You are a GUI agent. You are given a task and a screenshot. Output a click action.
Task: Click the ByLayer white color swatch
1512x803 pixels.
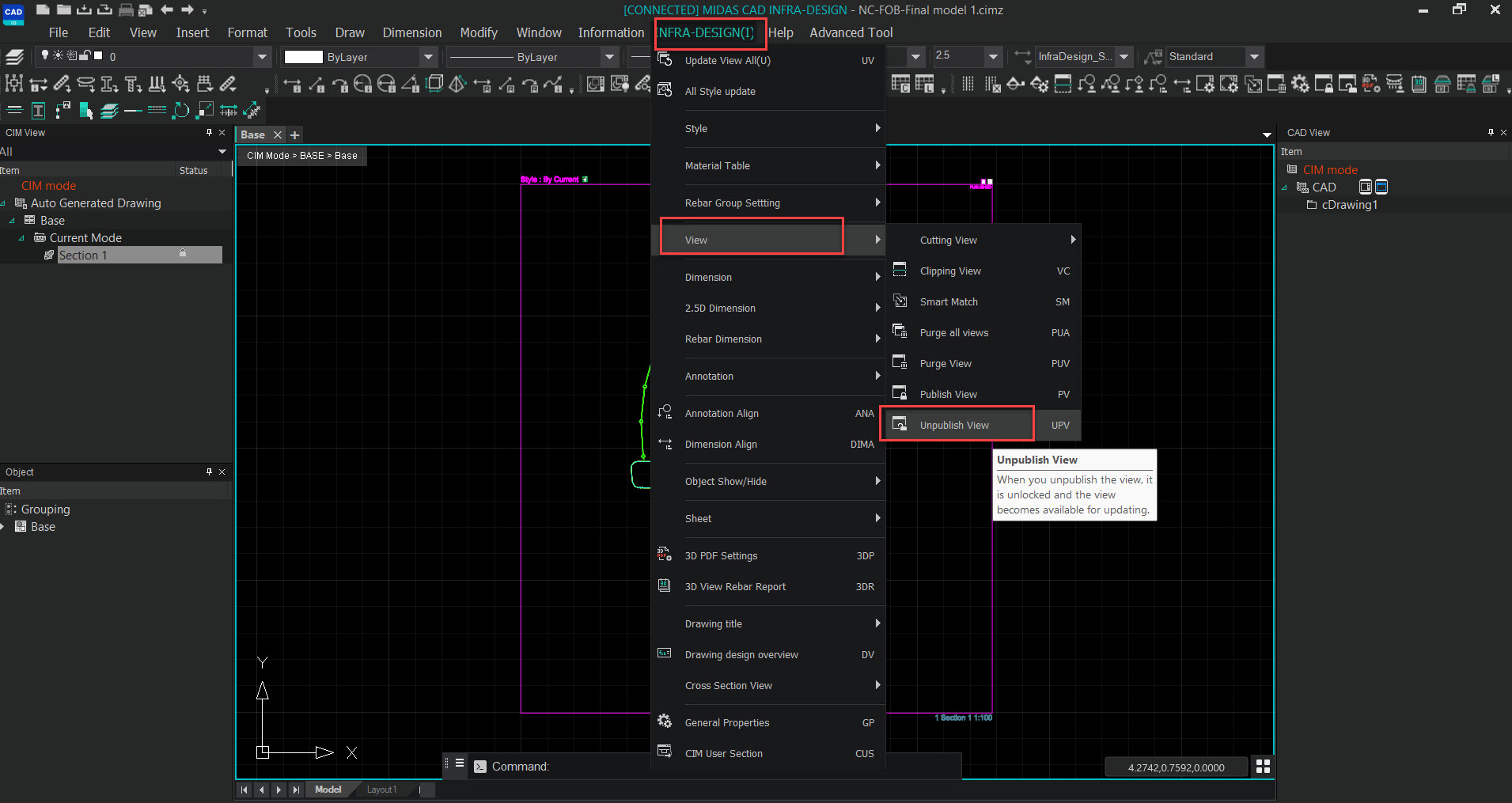tap(303, 57)
